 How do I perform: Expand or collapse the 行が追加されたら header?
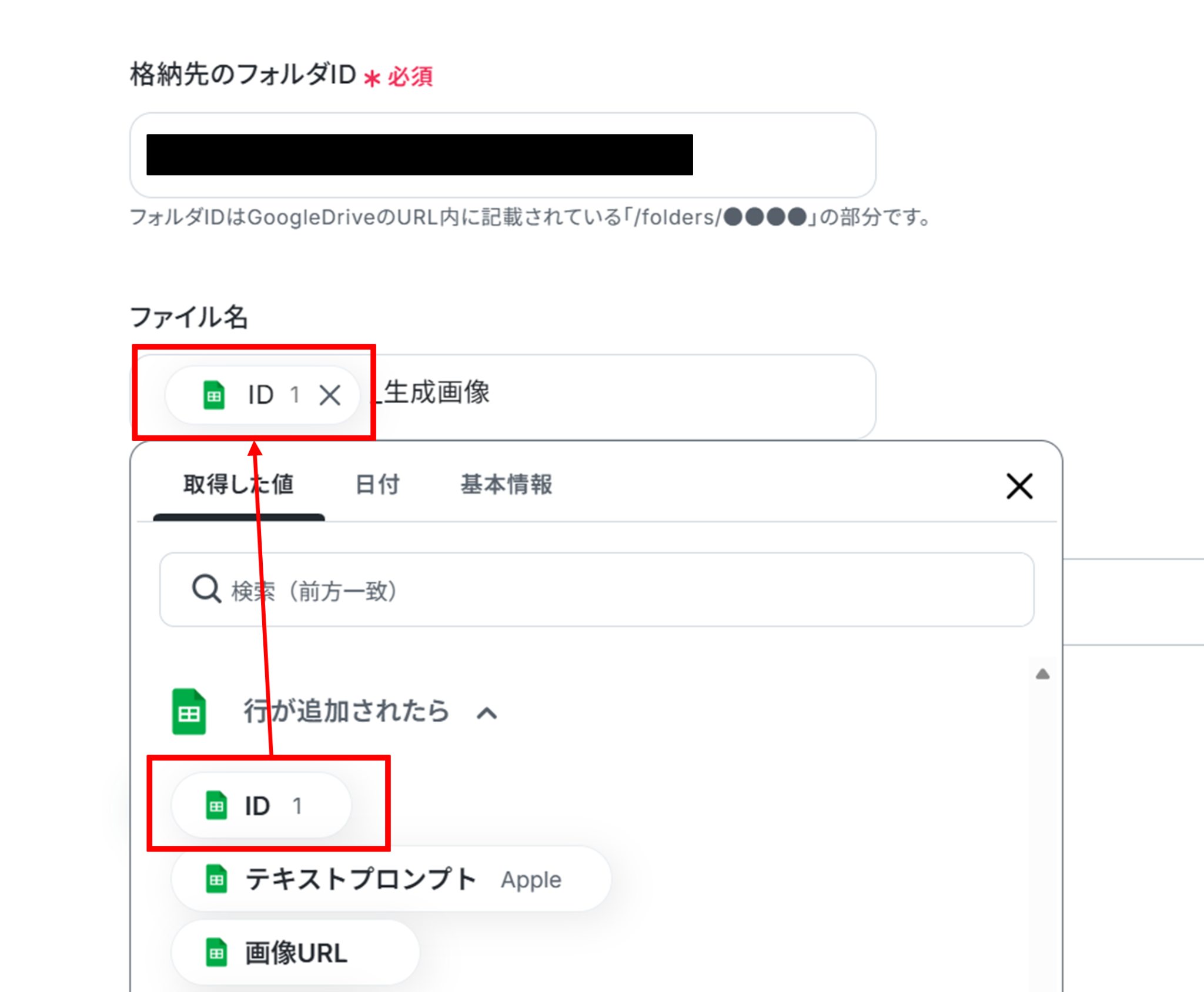346,712
